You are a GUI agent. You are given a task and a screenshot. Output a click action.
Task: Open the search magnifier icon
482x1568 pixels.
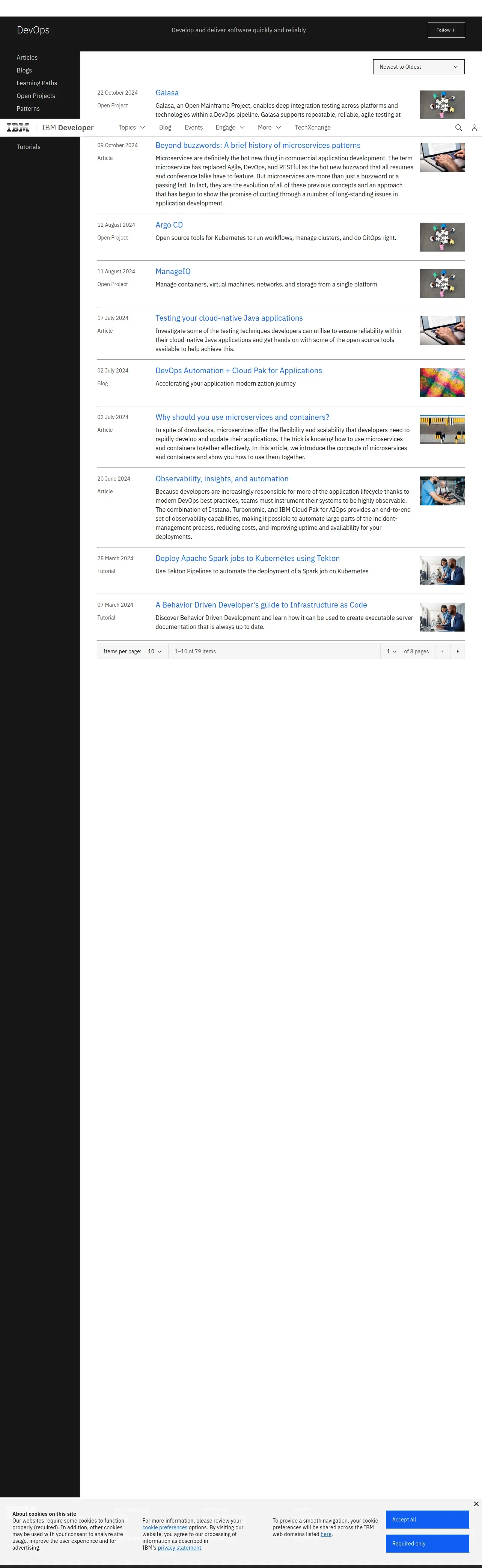click(x=458, y=128)
